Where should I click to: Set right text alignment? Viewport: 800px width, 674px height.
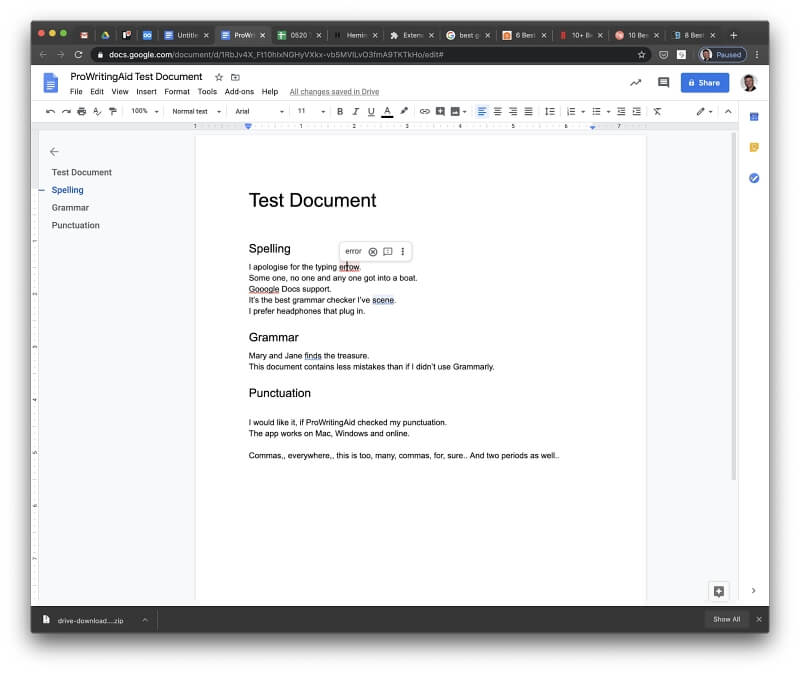(513, 111)
